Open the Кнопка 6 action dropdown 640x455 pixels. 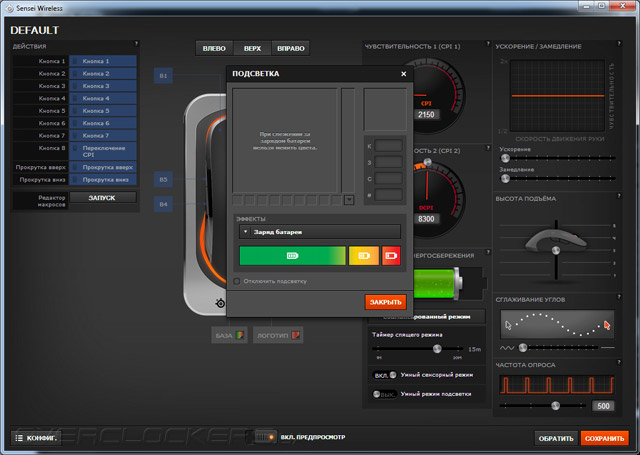(x=102, y=123)
